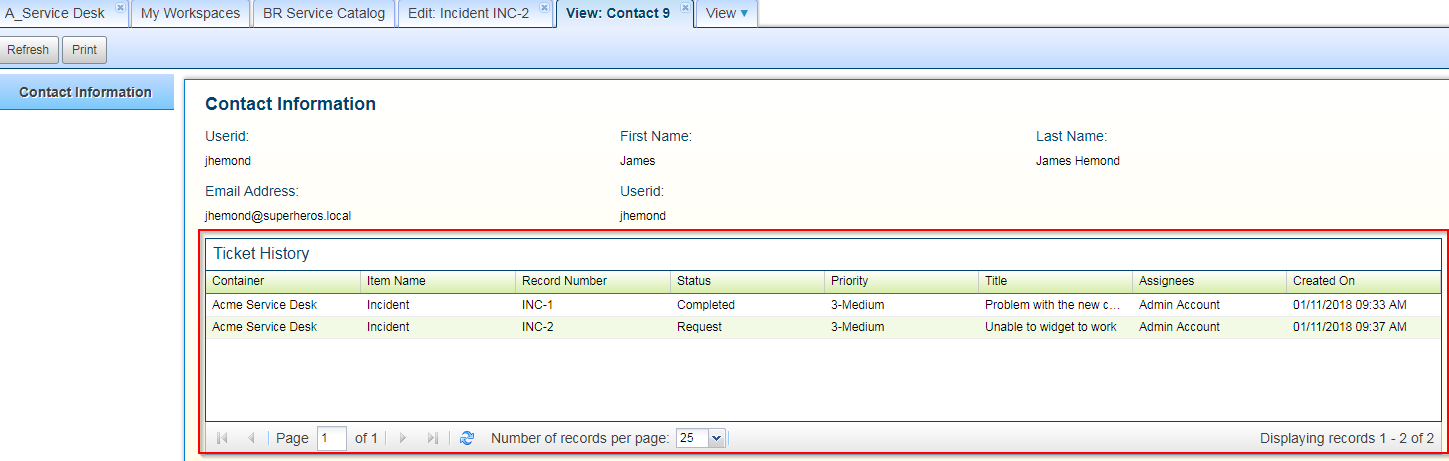The width and height of the screenshot is (1449, 461).
Task: Switch to Edit: Incident INC-2 tab
Action: 468,14
